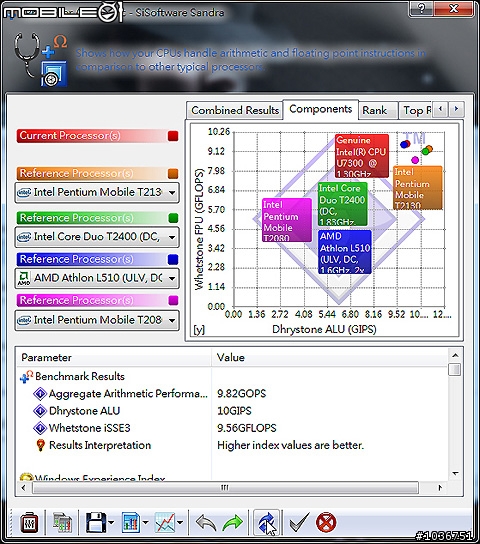Screen dimensions: 480x544
Task: Click the diamond icon beside Whetstone iSSE3
Action: coord(40,428)
